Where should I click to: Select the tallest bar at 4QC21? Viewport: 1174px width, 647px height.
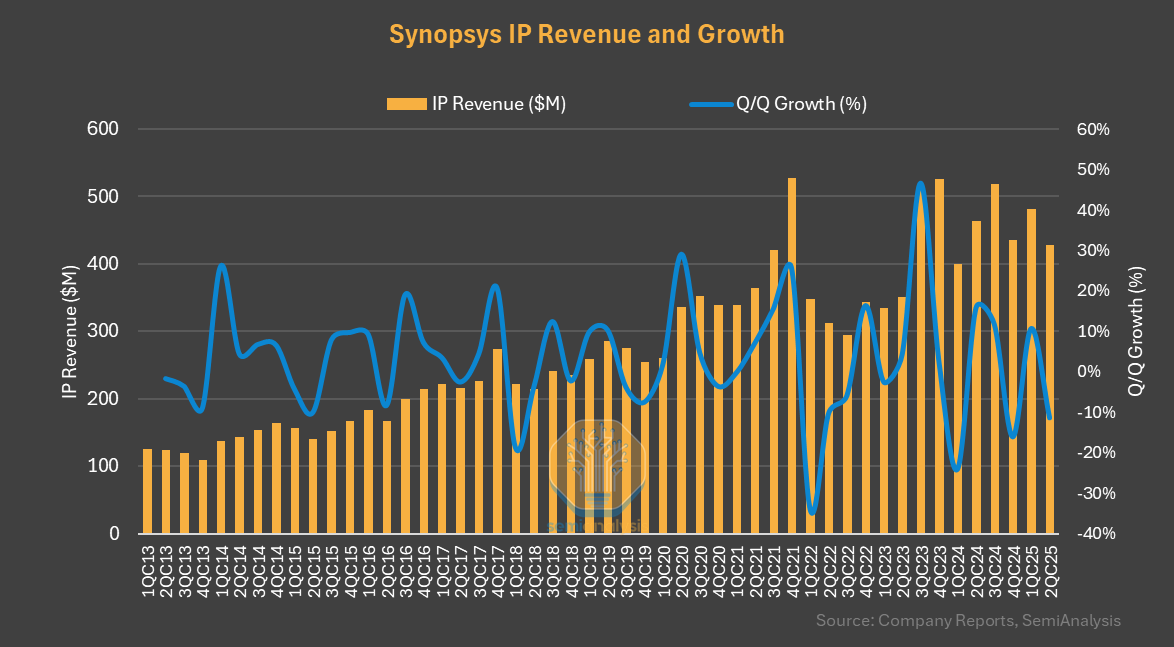[x=792, y=355]
